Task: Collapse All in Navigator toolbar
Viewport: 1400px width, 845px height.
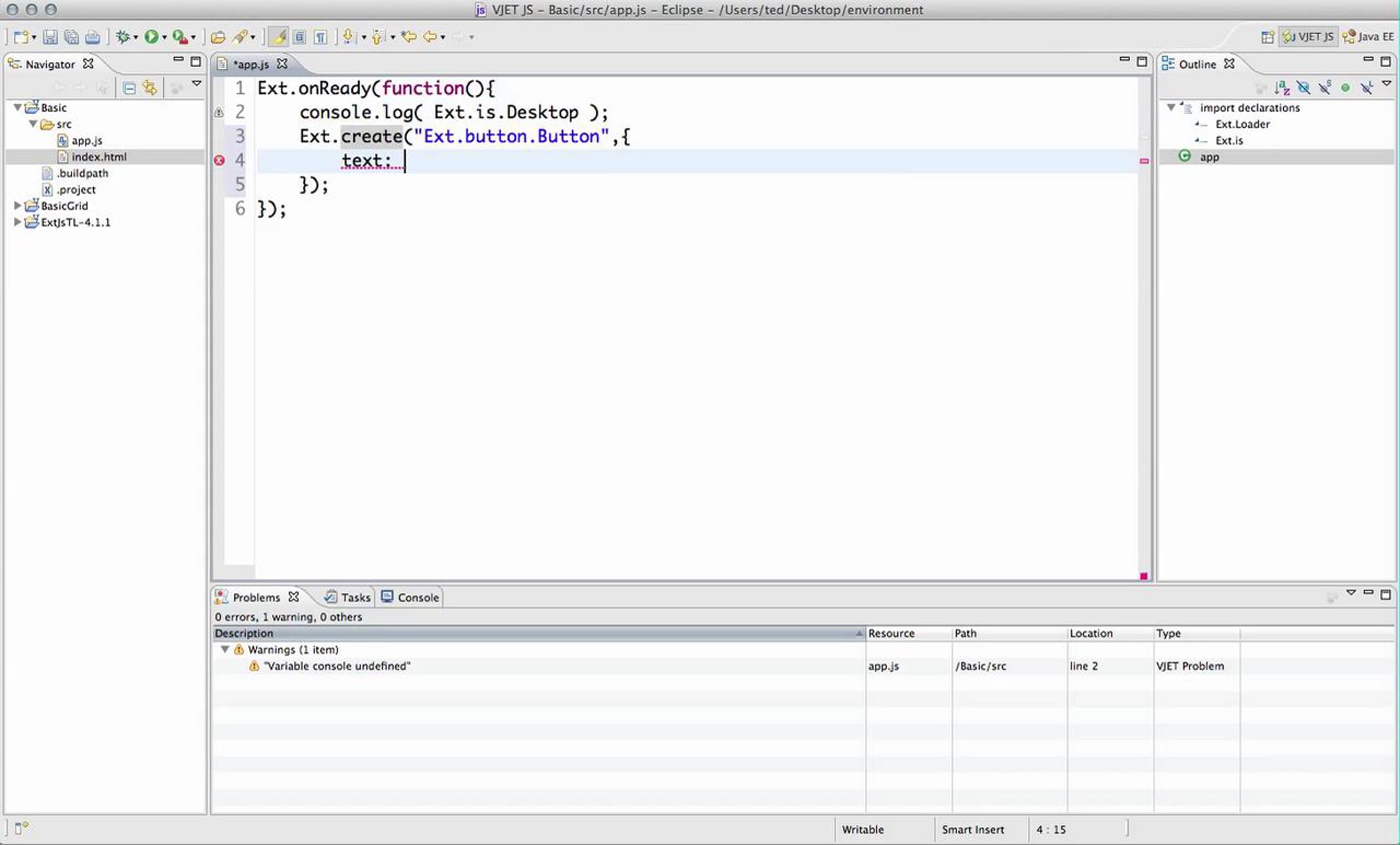Action: pyautogui.click(x=129, y=88)
